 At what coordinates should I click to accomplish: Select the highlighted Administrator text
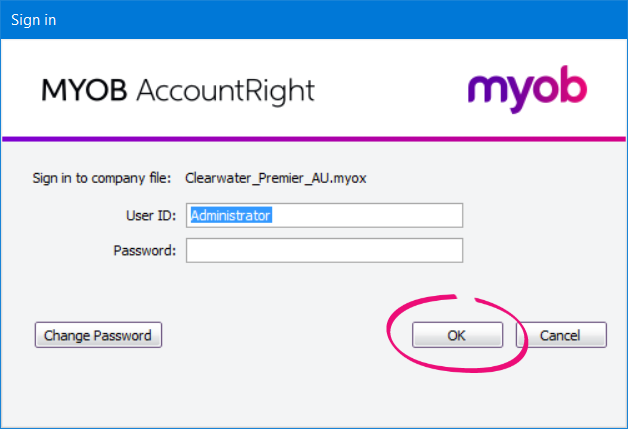[231, 215]
